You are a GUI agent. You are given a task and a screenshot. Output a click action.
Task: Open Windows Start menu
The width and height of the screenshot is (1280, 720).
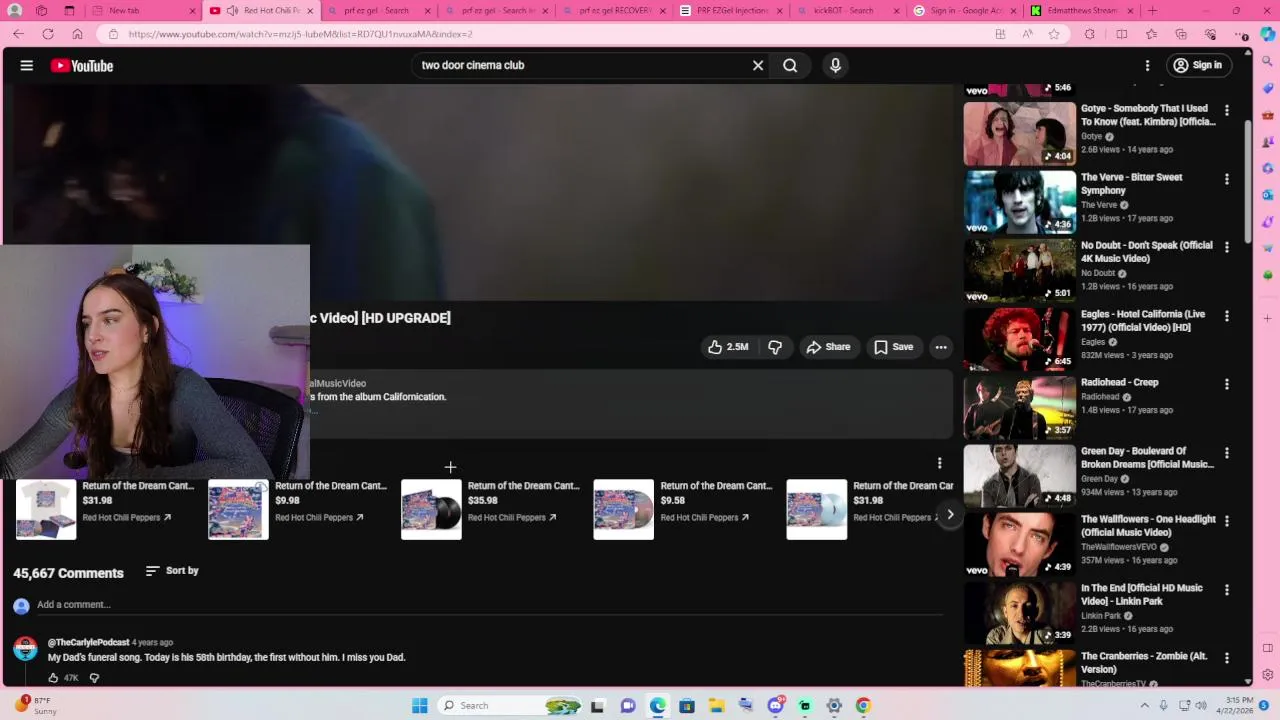[420, 706]
